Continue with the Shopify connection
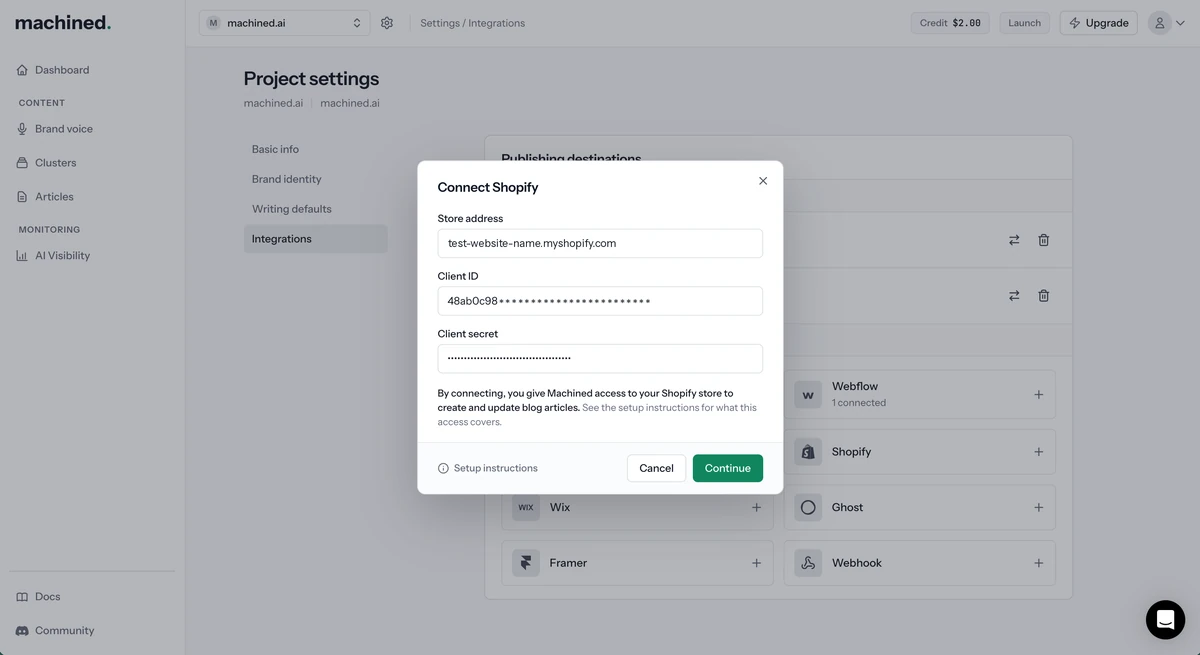The width and height of the screenshot is (1200, 655). 727,468
